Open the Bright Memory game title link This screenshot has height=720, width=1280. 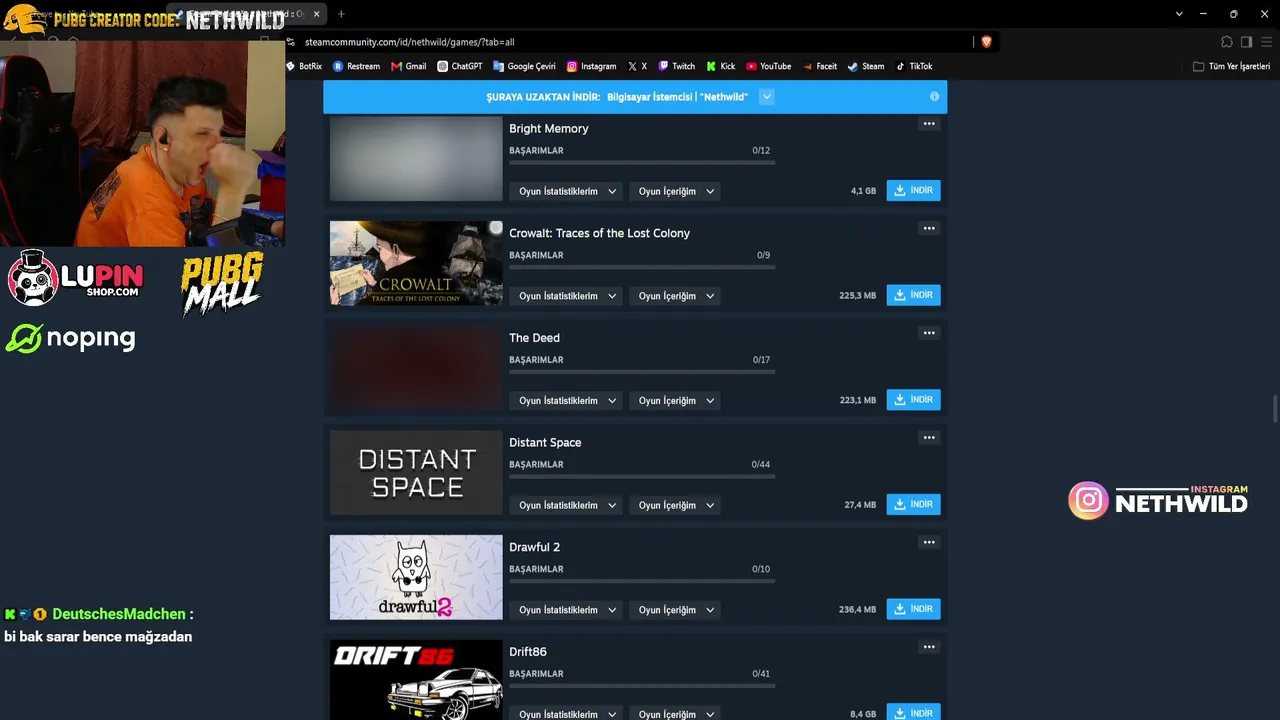pos(548,129)
